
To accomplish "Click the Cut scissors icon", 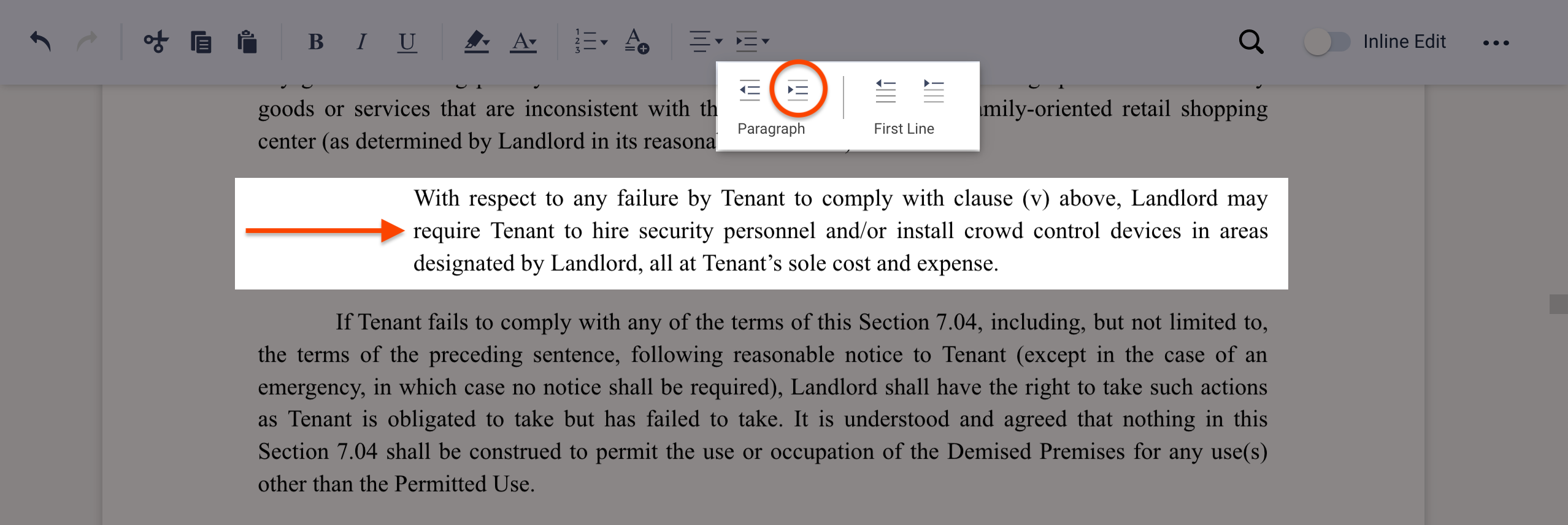I will [156, 42].
